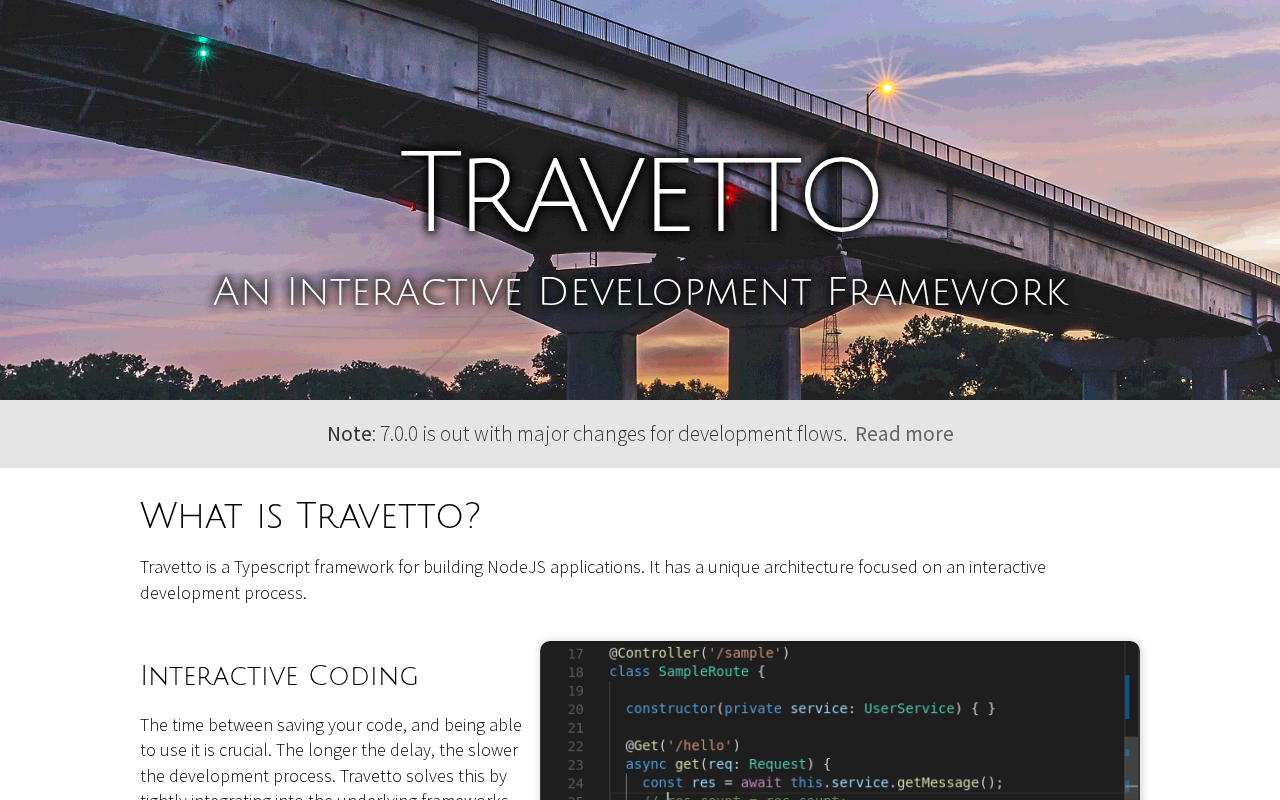Open the code editor screenshot thumbnail
Viewport: 1280px width, 800px height.
coord(840,720)
